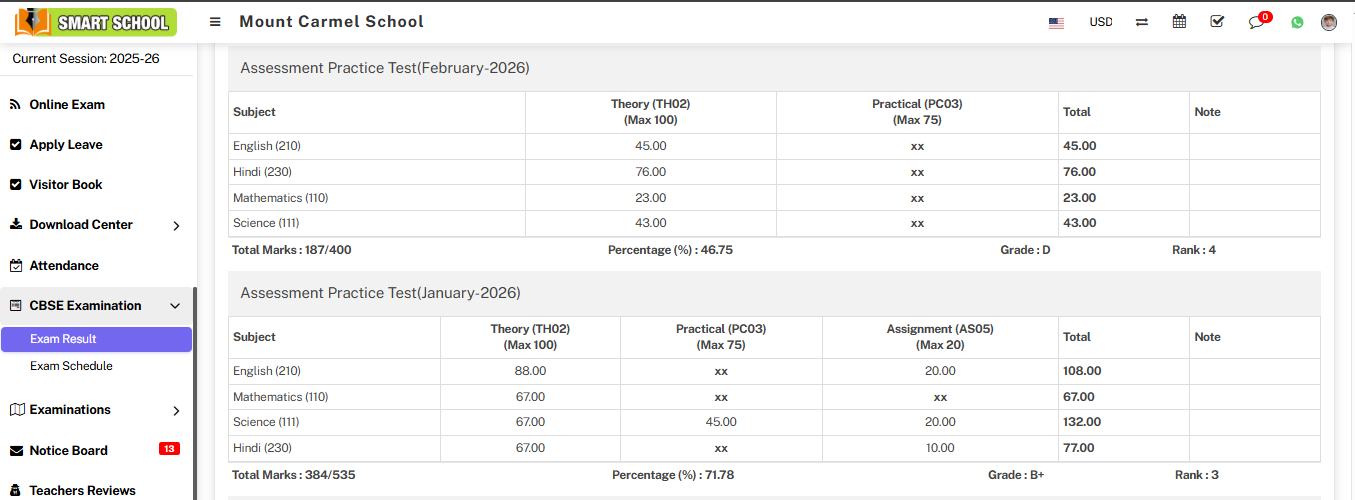Open the task checklist icon in header
This screenshot has height=500, width=1355.
(1217, 22)
